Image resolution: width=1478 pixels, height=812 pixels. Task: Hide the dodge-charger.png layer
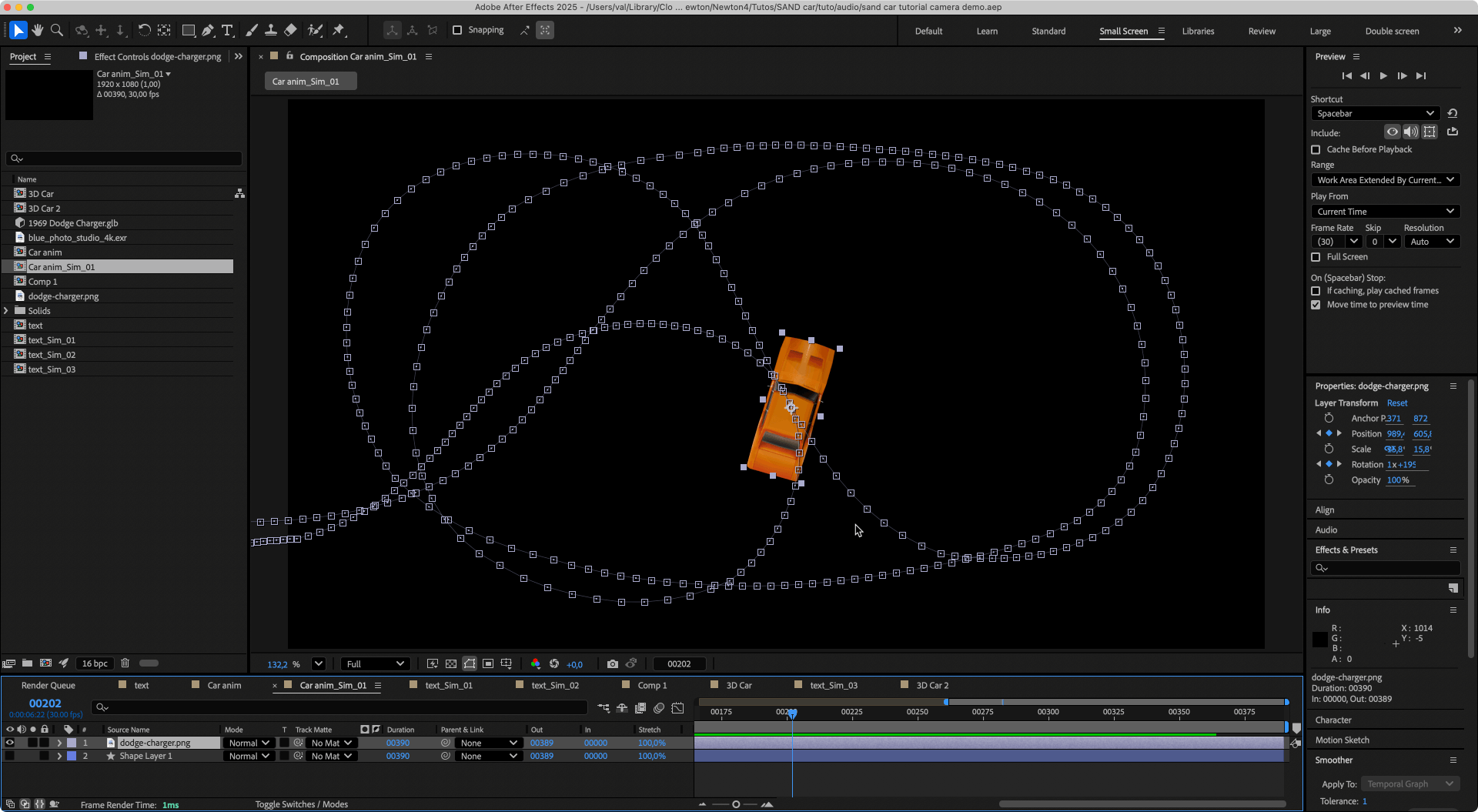tap(10, 743)
